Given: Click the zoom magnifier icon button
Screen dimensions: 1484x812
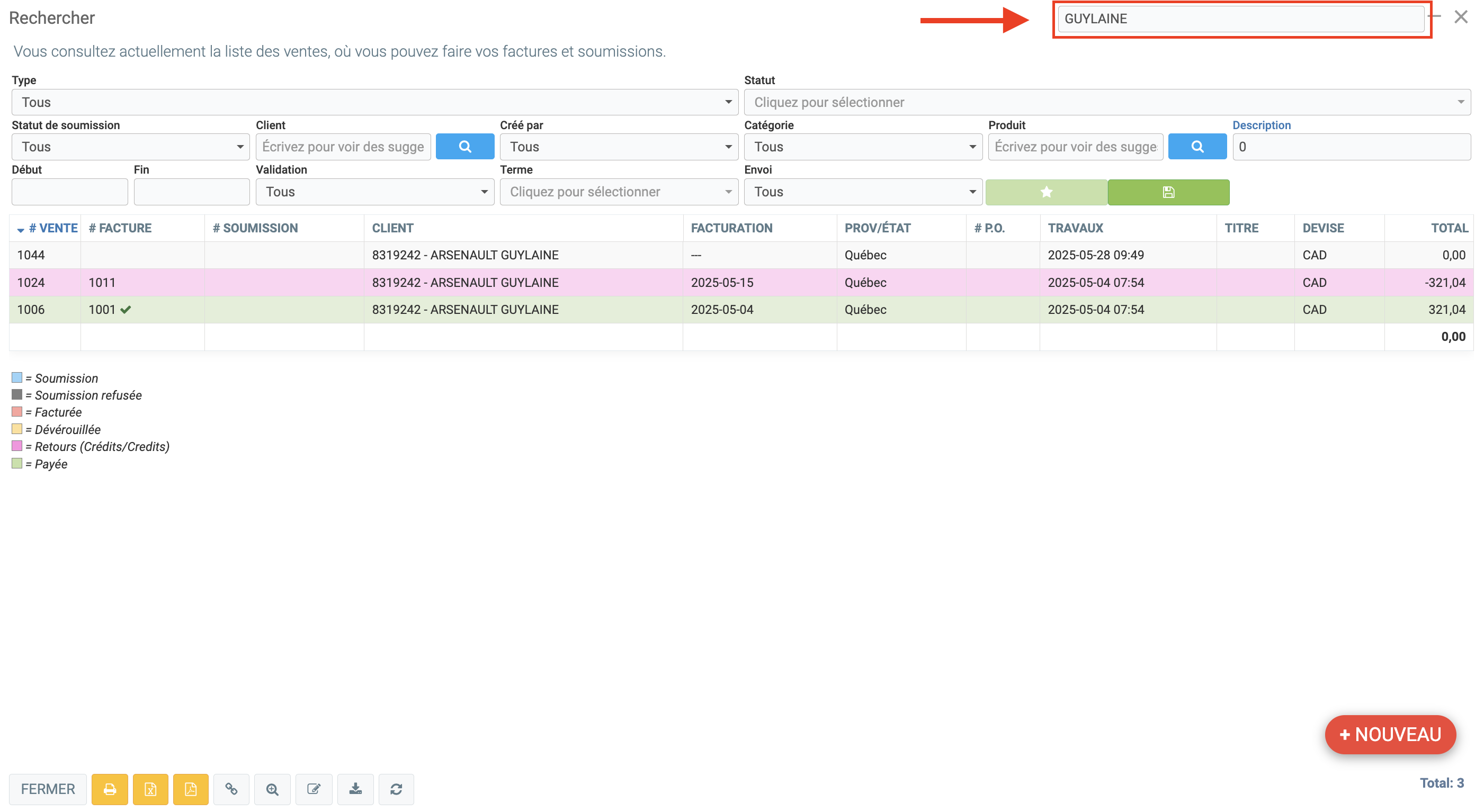Looking at the screenshot, I should (x=272, y=789).
